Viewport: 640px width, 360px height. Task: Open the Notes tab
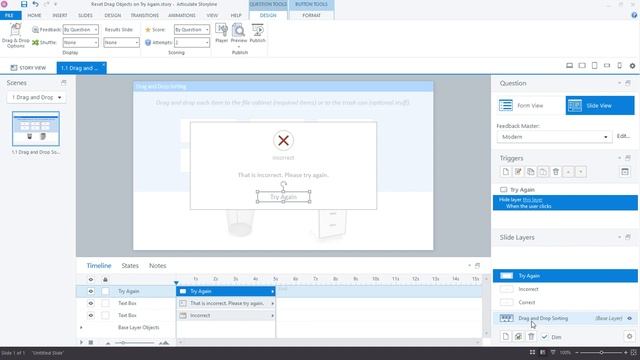[x=158, y=266]
